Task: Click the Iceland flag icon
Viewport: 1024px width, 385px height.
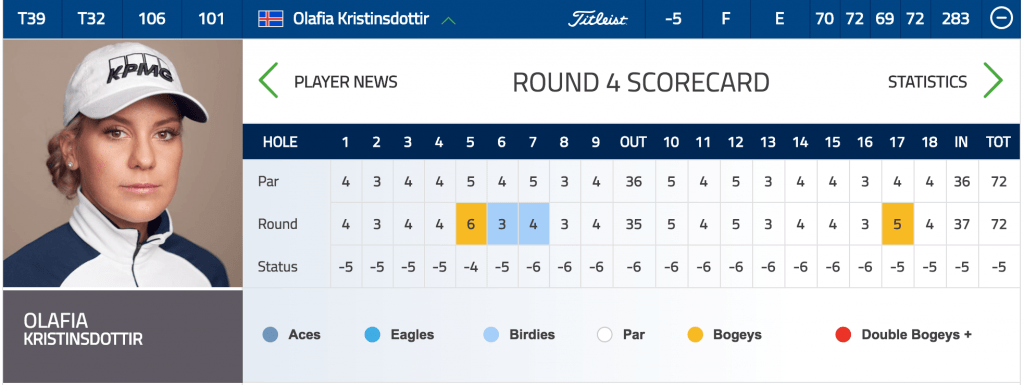Action: click(x=270, y=19)
